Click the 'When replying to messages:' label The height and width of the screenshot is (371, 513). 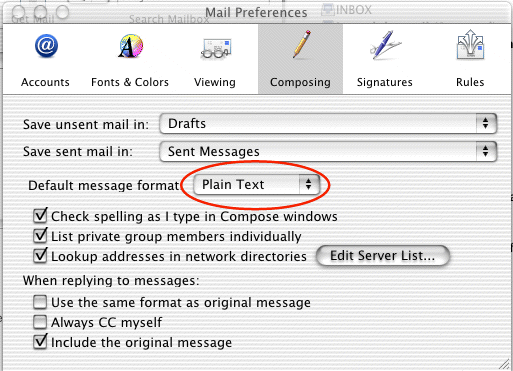click(x=111, y=280)
